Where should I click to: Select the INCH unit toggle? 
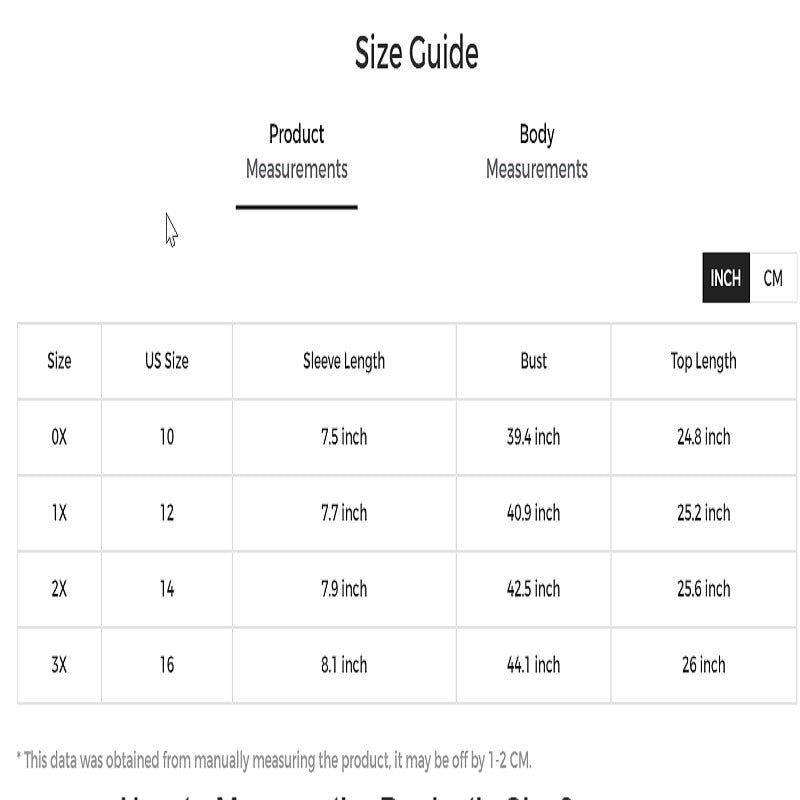(x=726, y=278)
